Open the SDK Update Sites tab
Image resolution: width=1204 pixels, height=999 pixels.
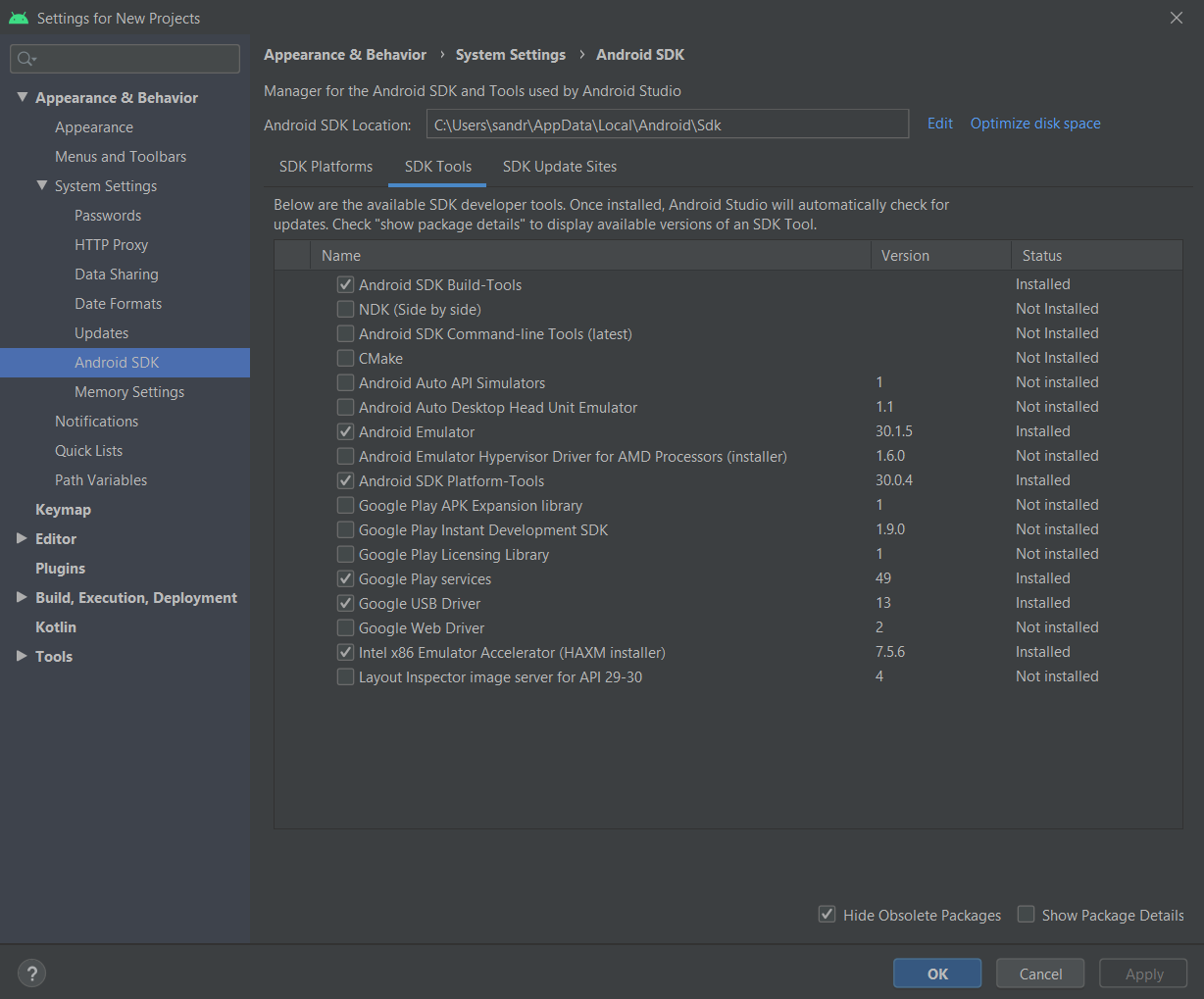click(x=560, y=167)
